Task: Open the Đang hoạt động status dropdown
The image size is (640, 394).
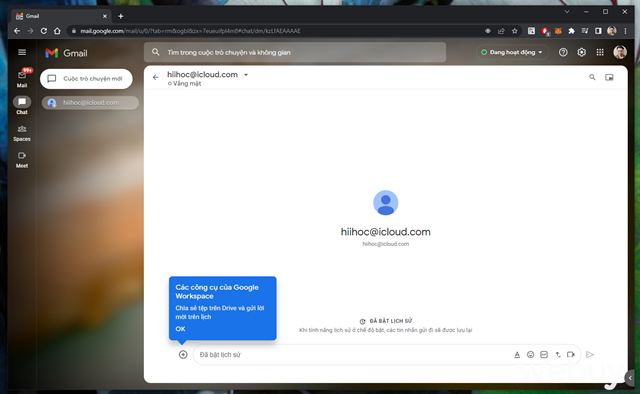Action: [512, 52]
